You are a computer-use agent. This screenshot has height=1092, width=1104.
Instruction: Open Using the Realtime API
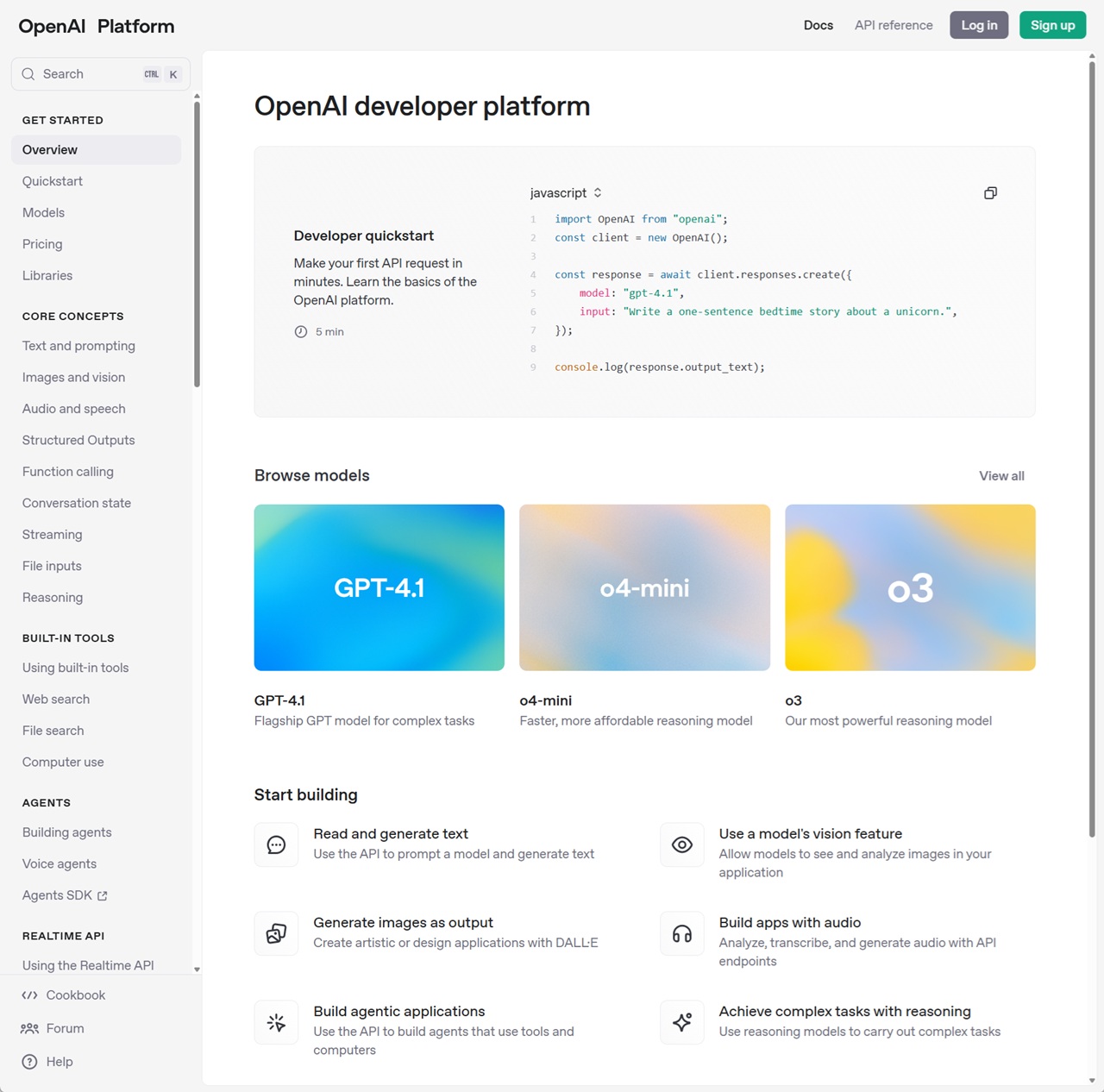coord(88,965)
